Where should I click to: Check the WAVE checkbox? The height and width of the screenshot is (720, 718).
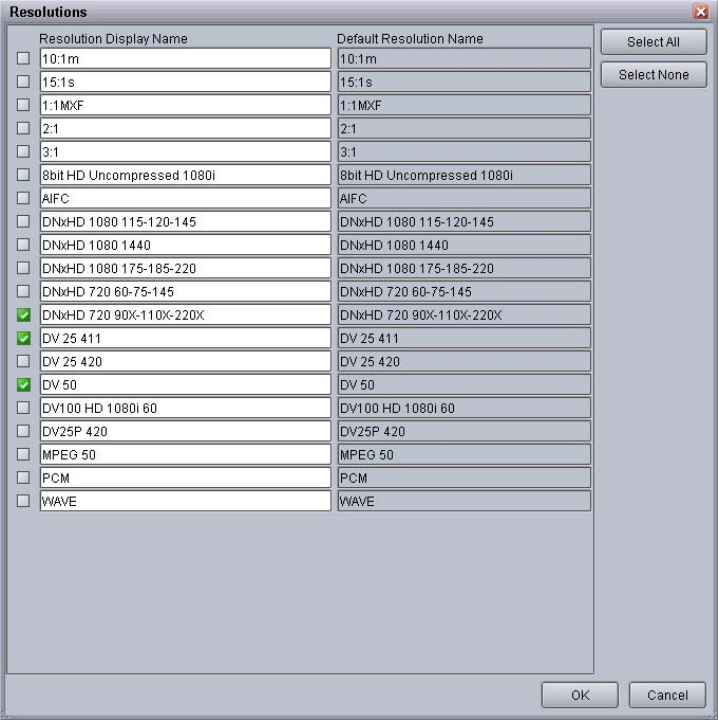coord(23,501)
